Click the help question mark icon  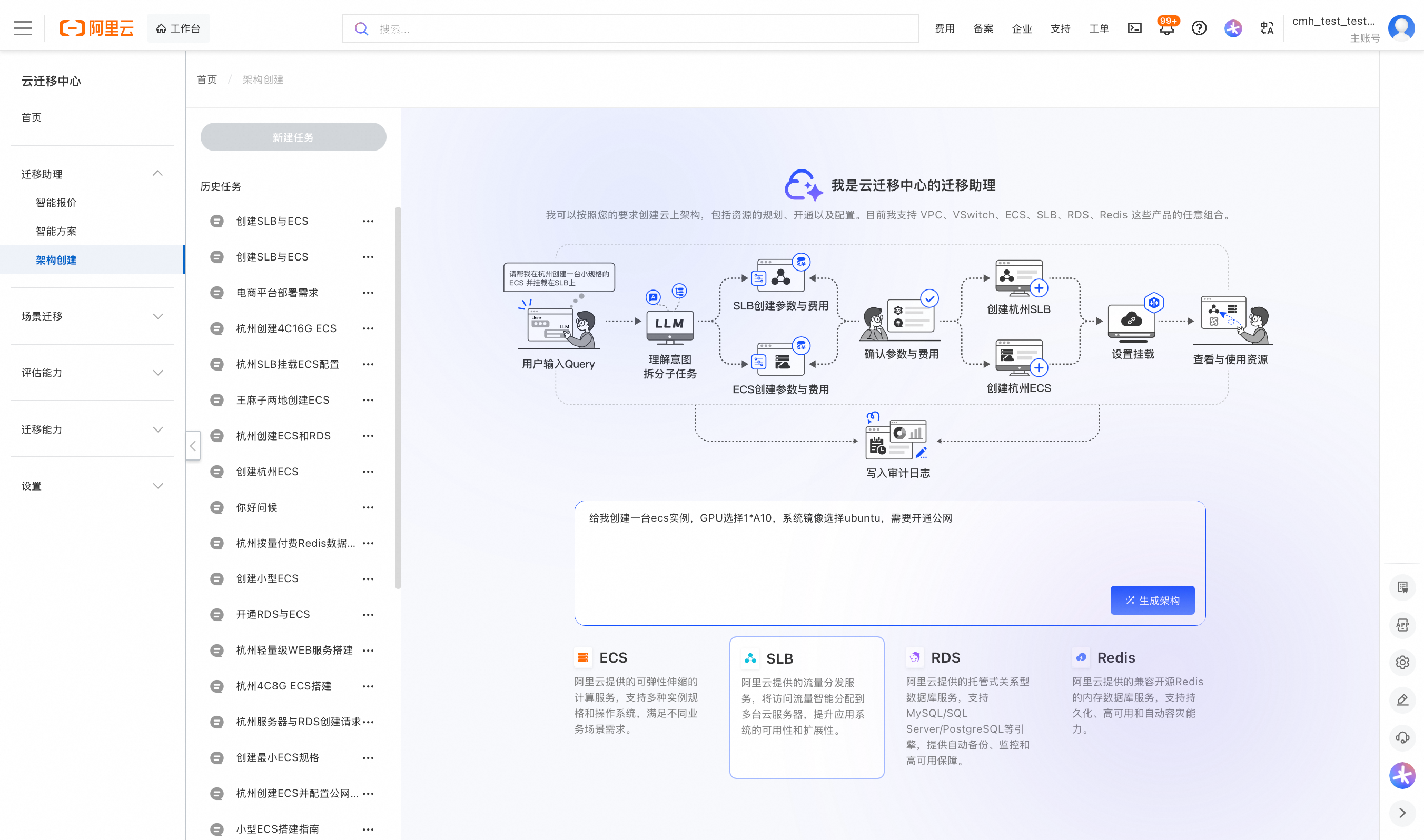coord(1199,28)
